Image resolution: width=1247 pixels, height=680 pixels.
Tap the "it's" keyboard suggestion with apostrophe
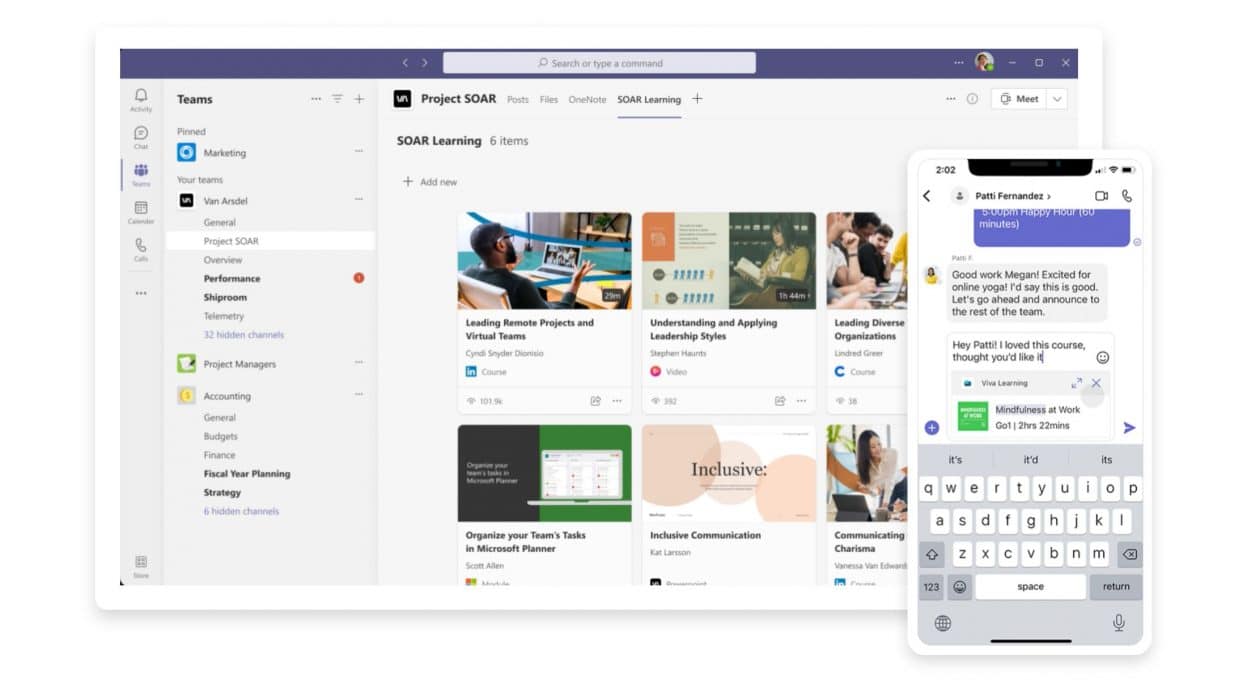(955, 460)
